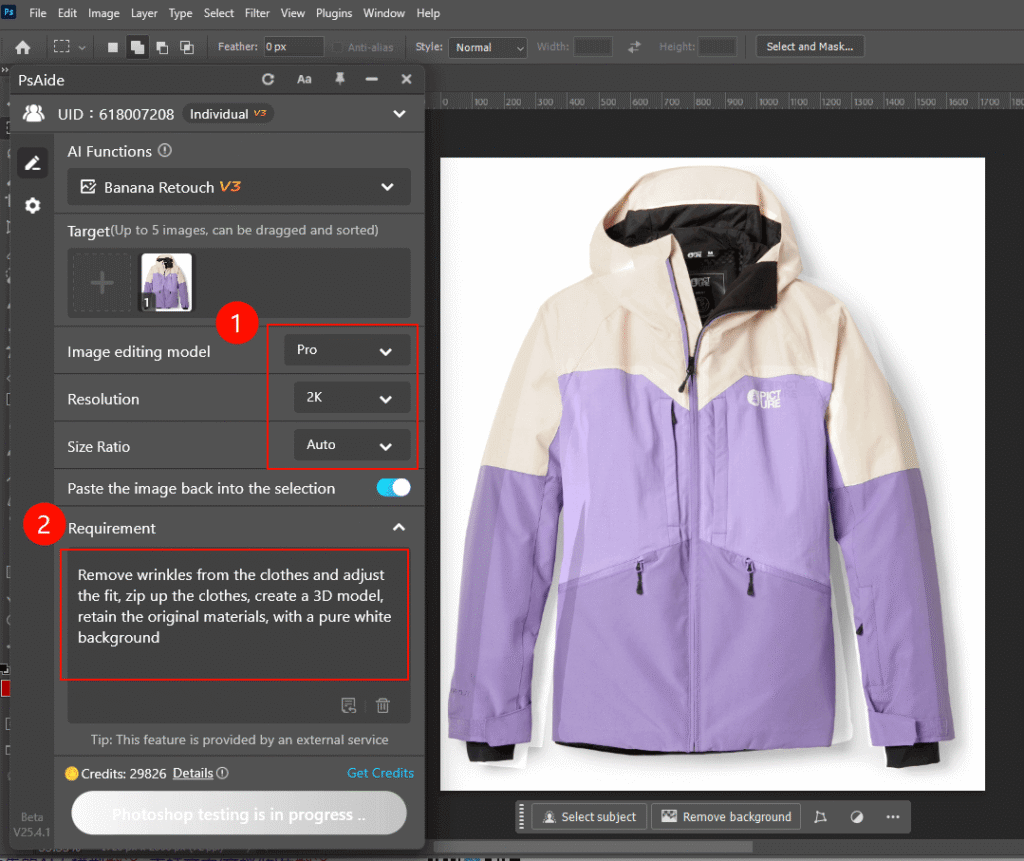The width and height of the screenshot is (1024, 861).
Task: Pin the PsAide panel
Action: tap(339, 79)
